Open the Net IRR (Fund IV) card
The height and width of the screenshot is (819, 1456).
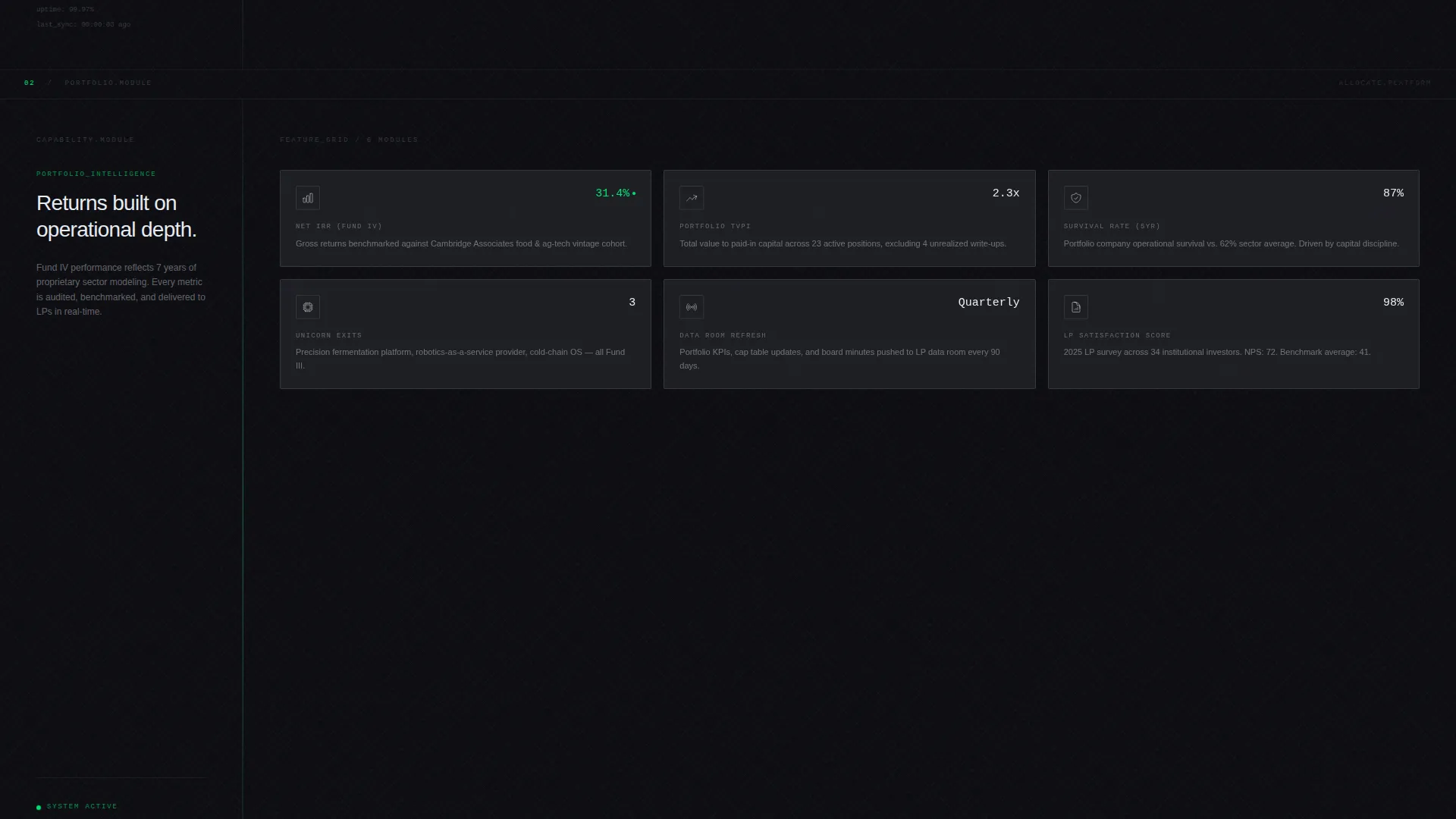[x=466, y=218]
